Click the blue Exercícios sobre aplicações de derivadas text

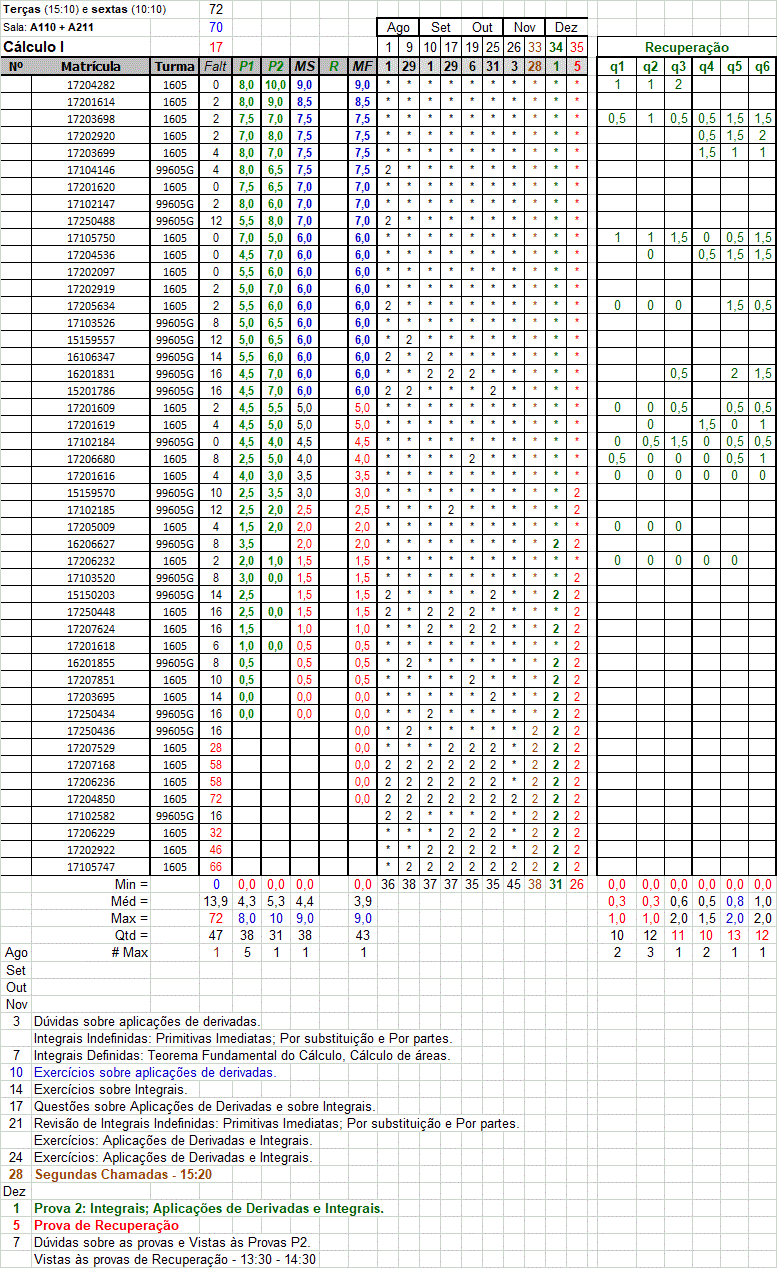pyautogui.click(x=154, y=1072)
